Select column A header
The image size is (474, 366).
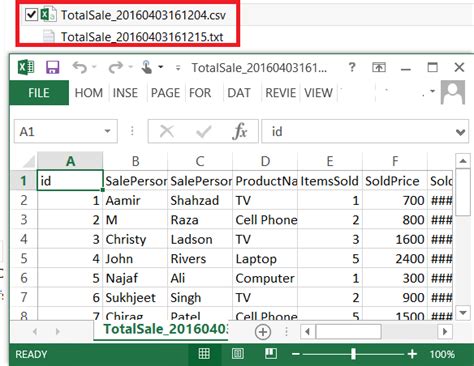click(70, 161)
